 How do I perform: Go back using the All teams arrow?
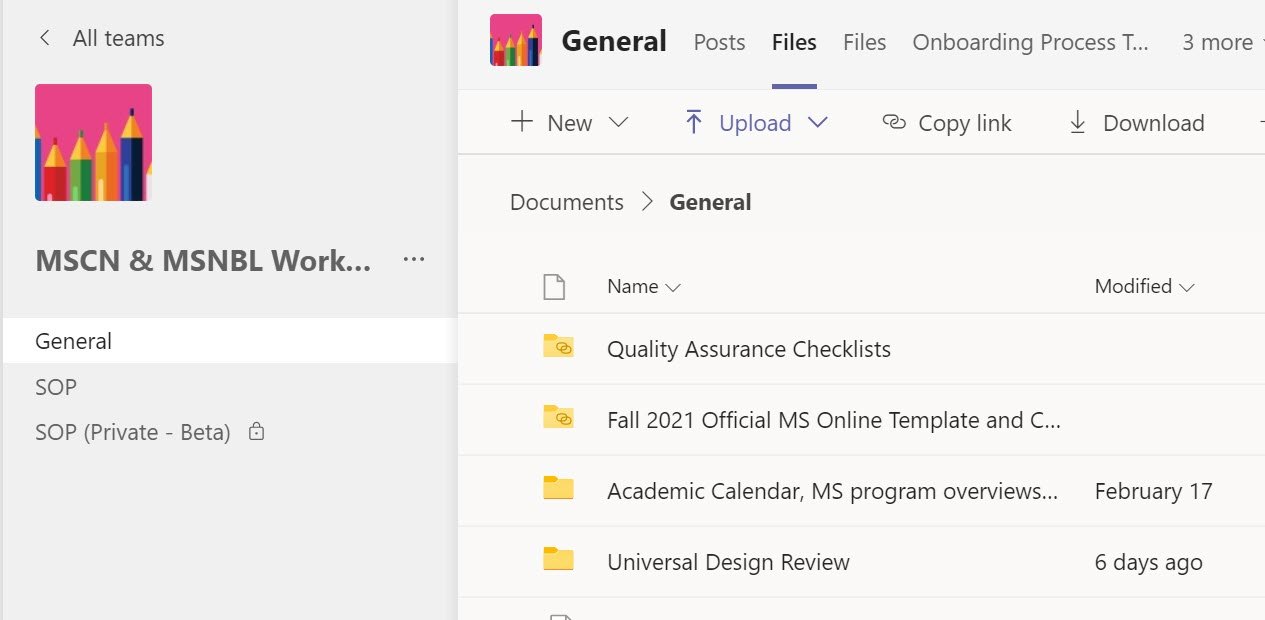point(43,38)
